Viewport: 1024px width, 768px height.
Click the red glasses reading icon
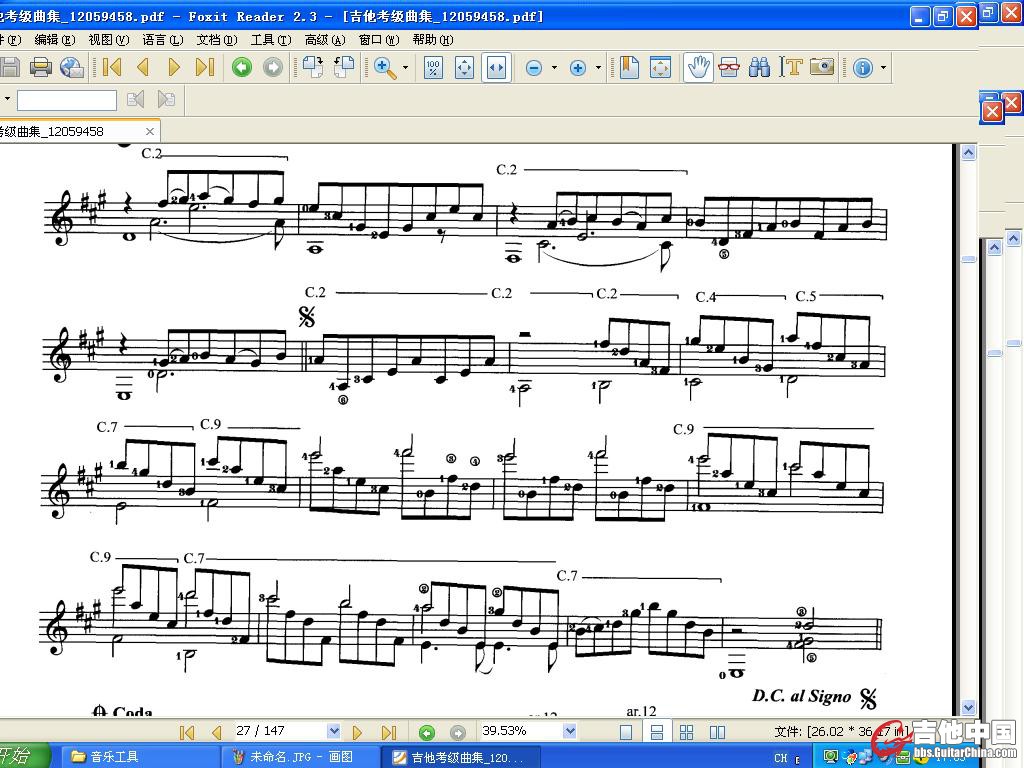click(x=729, y=67)
